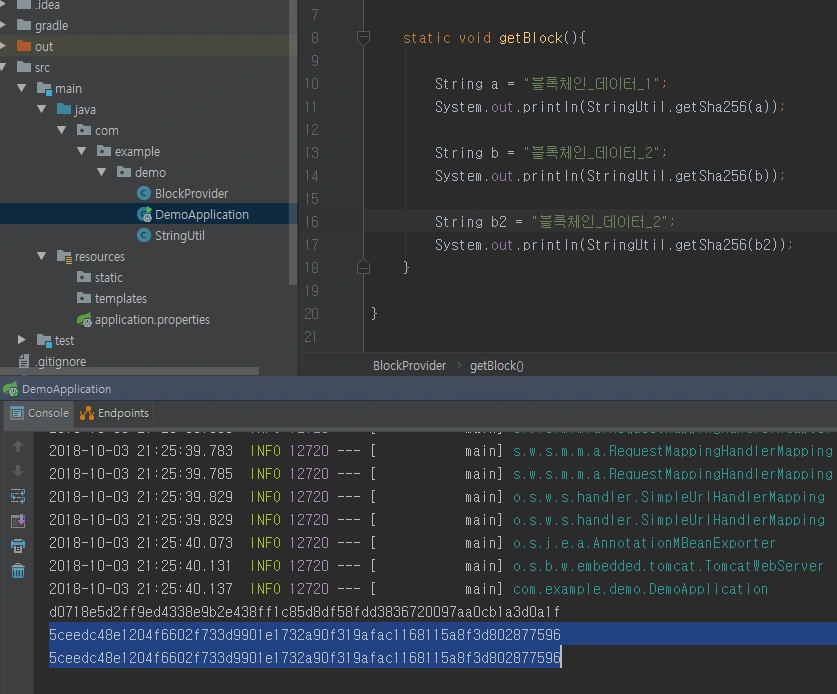This screenshot has width=837, height=694.
Task: Click the down stack trace arrow
Action: [x=18, y=471]
